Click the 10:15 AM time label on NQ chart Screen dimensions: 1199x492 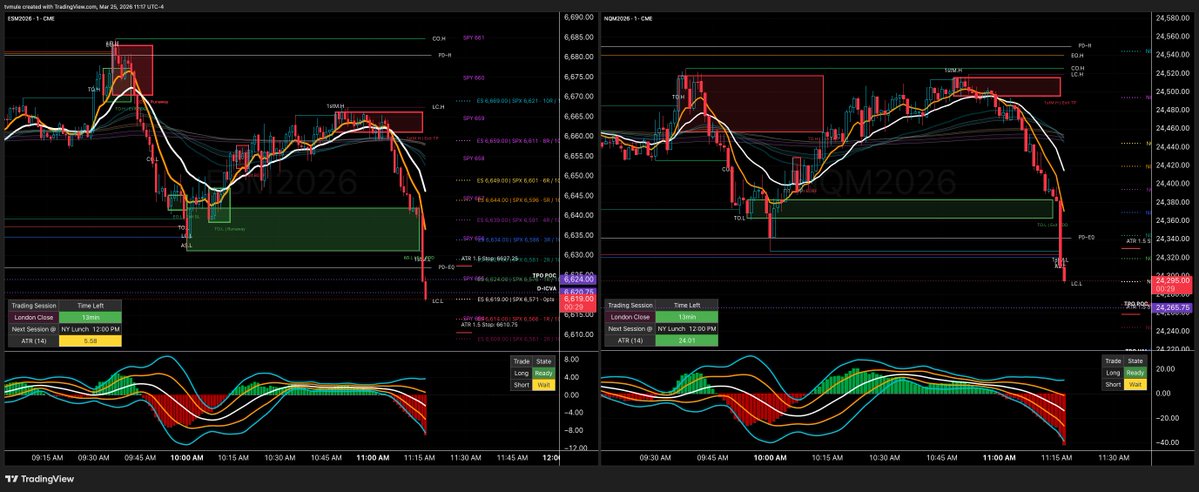827,458
